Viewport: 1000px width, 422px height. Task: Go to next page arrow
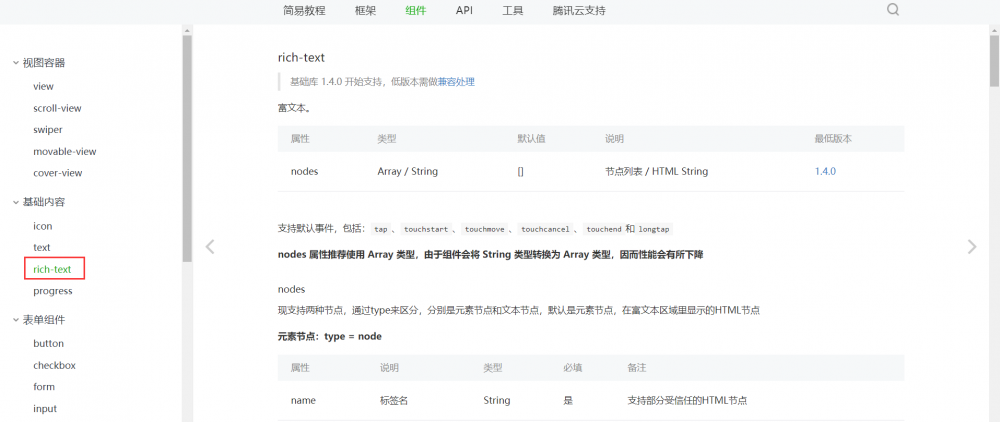tap(972, 247)
